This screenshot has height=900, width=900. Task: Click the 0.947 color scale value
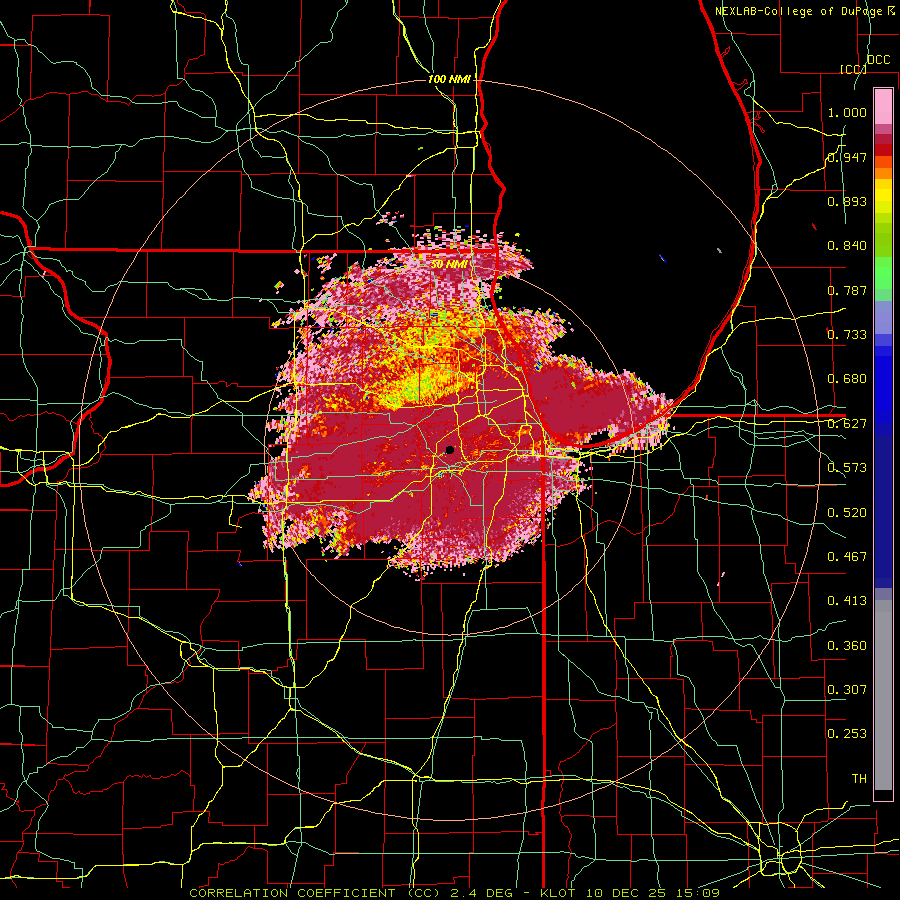point(847,157)
